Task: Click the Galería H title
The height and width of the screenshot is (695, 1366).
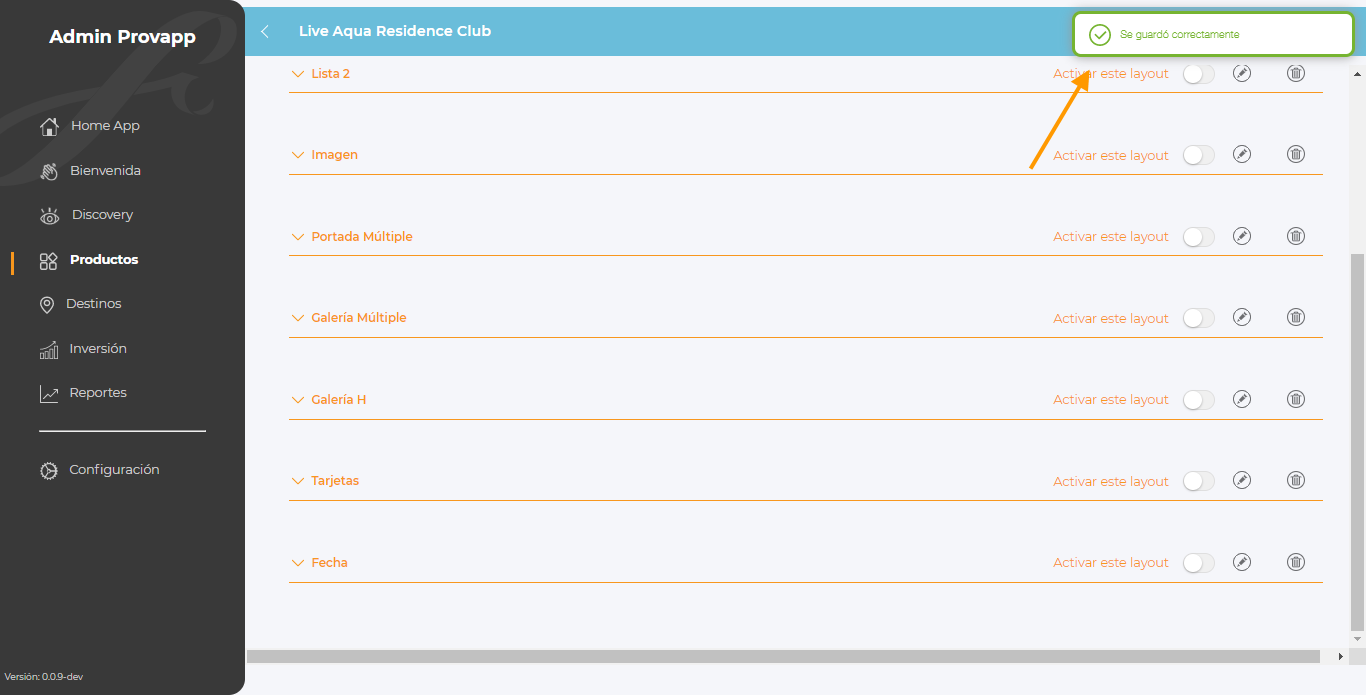Action: [339, 400]
